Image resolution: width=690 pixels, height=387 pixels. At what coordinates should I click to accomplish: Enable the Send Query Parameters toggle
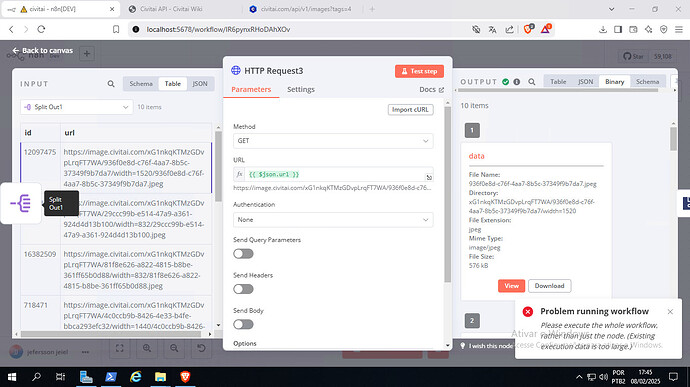243,254
